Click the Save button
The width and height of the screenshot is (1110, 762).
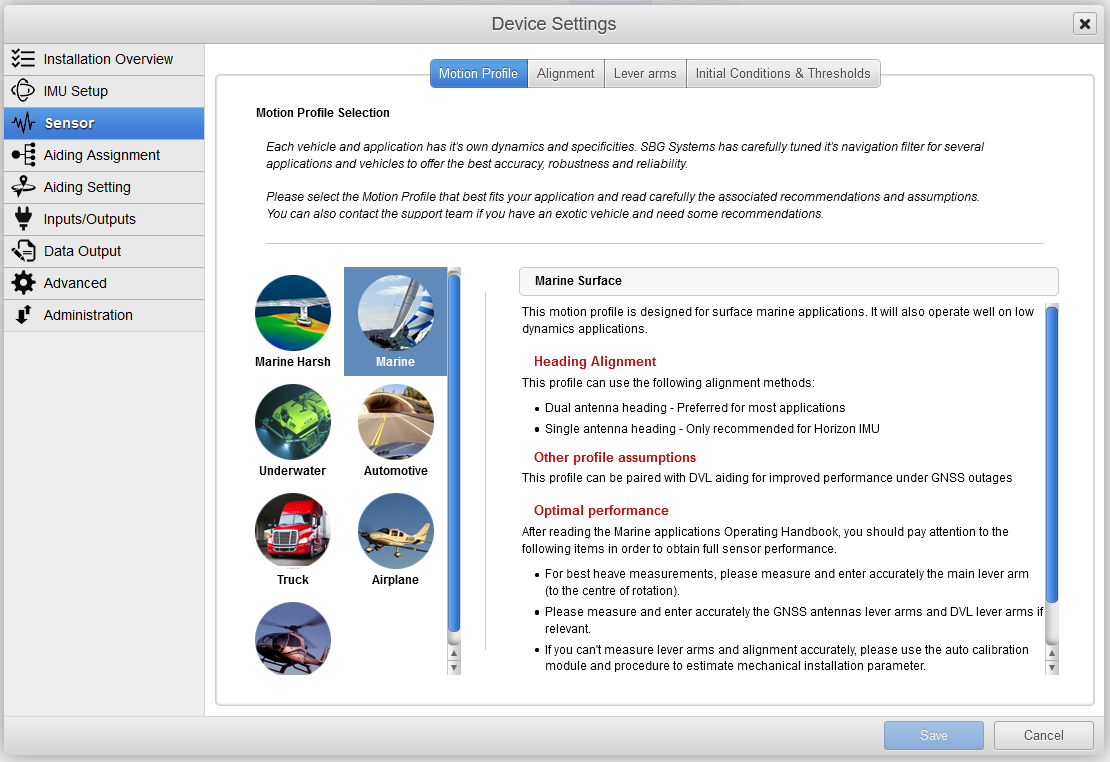933,735
